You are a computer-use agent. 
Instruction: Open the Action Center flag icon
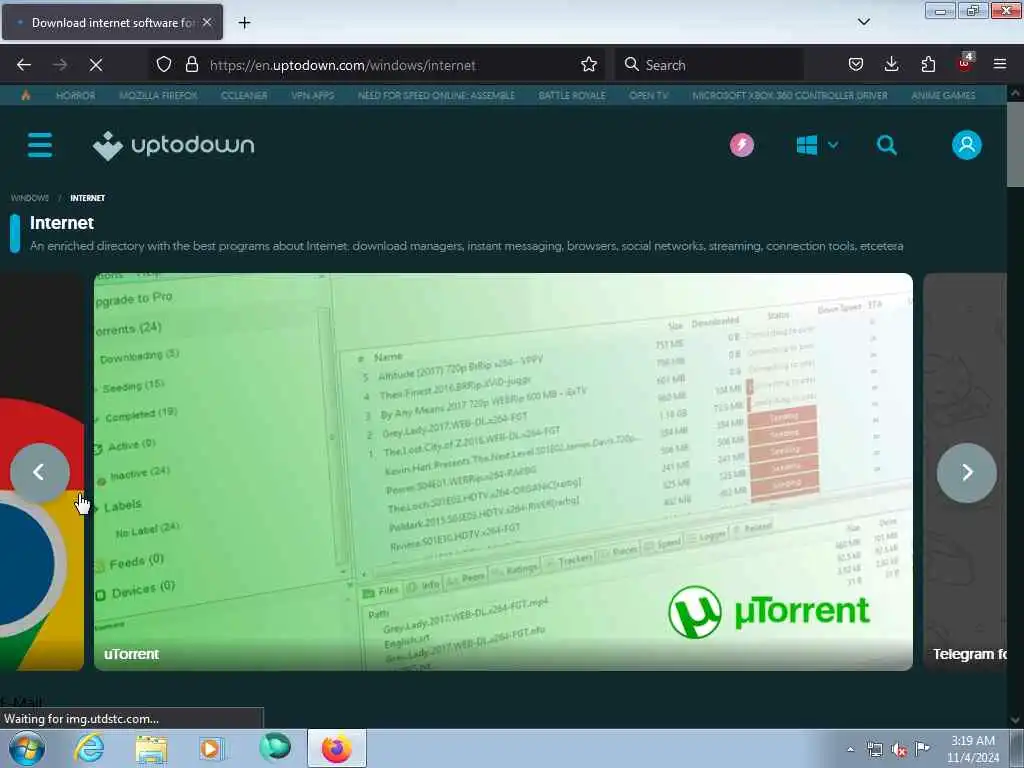[922, 748]
